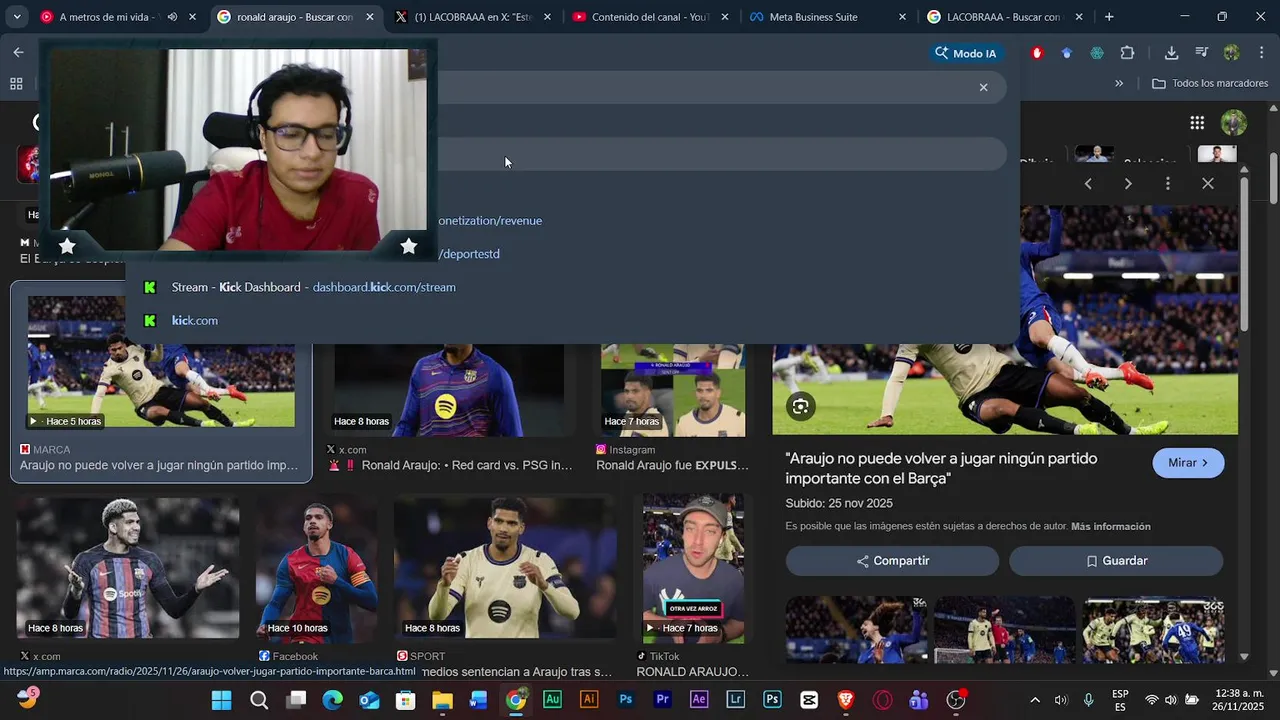Open Windows Start menu
Viewport: 1280px width, 720px height.
tap(222, 700)
